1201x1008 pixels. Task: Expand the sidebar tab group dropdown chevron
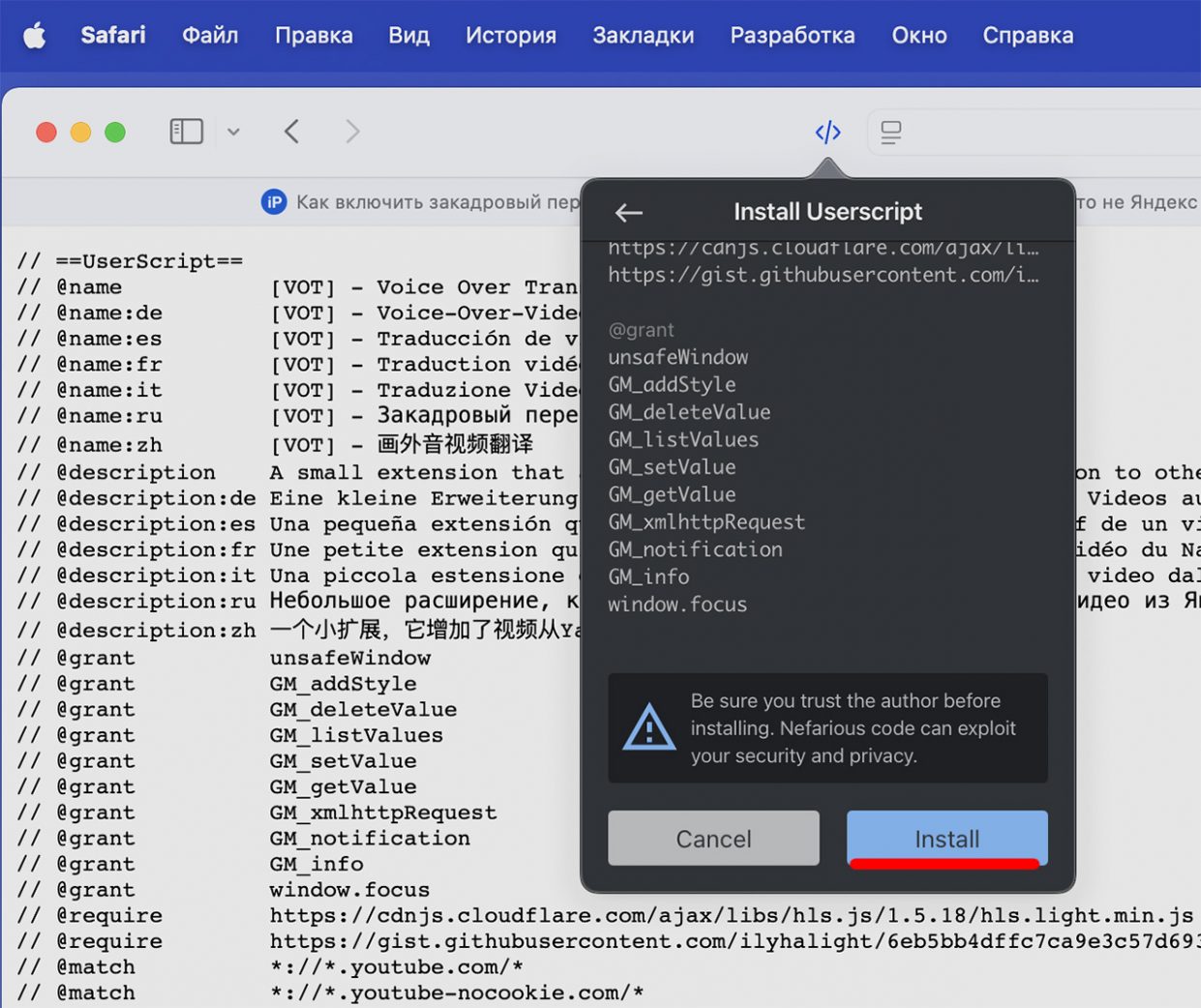pyautogui.click(x=233, y=132)
